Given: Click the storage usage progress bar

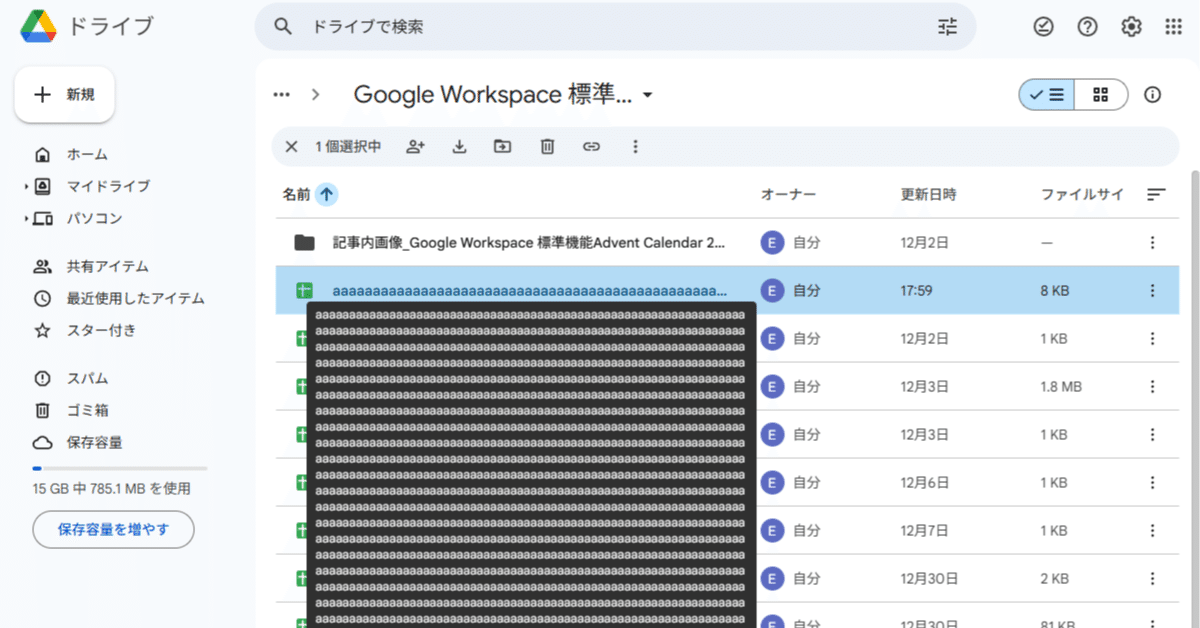Looking at the screenshot, I should pos(120,466).
